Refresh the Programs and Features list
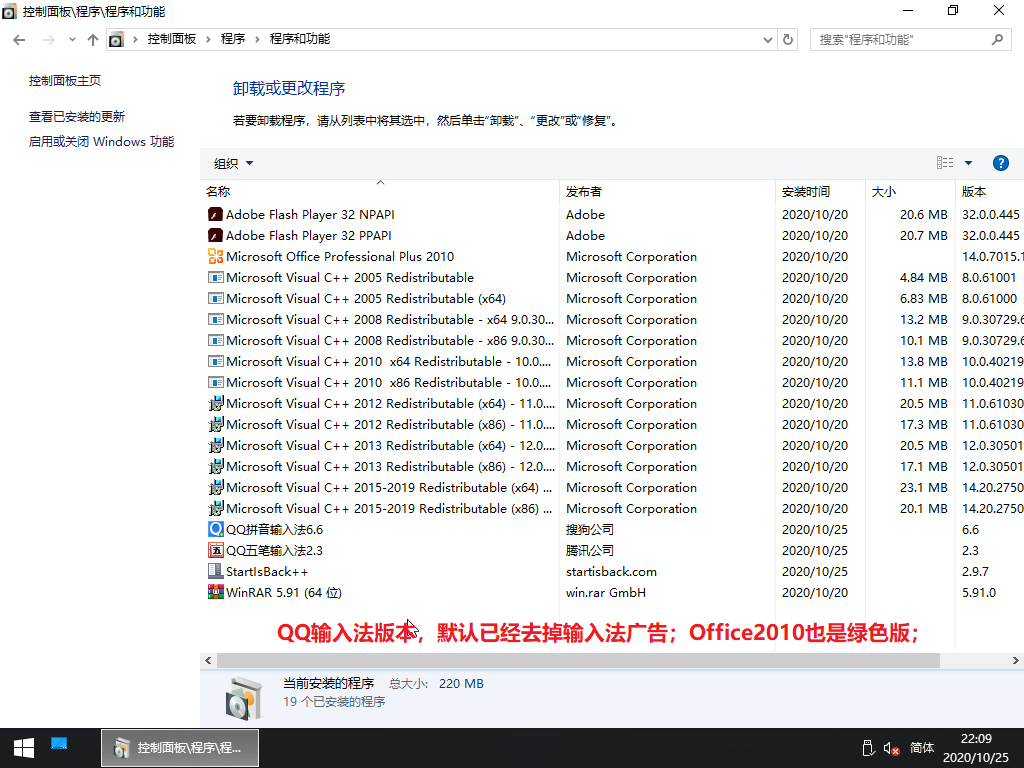Screen dimensions: 1024x768 [788, 40]
